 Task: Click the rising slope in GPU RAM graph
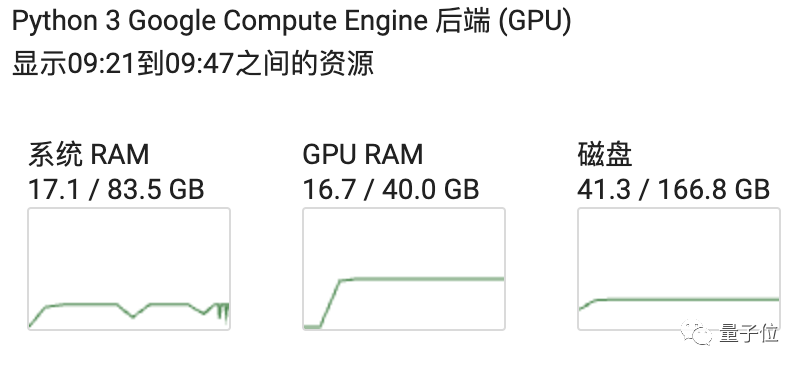point(330,303)
